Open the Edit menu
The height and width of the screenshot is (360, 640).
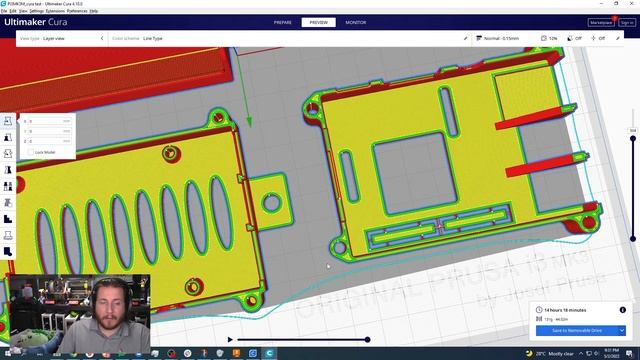13,11
